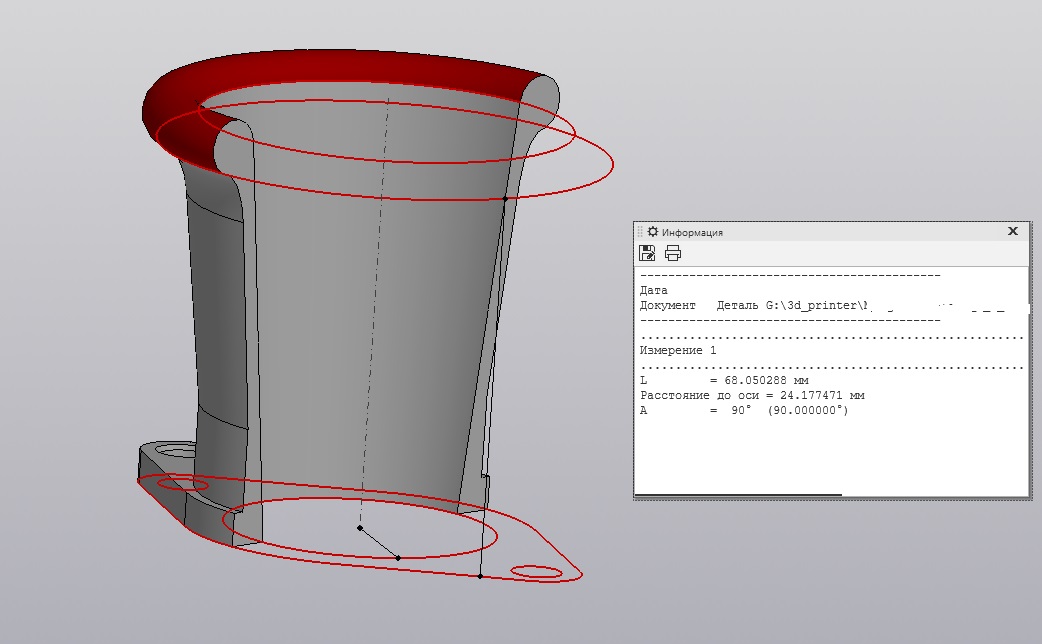Click the gear icon in Информация title

coord(653,231)
